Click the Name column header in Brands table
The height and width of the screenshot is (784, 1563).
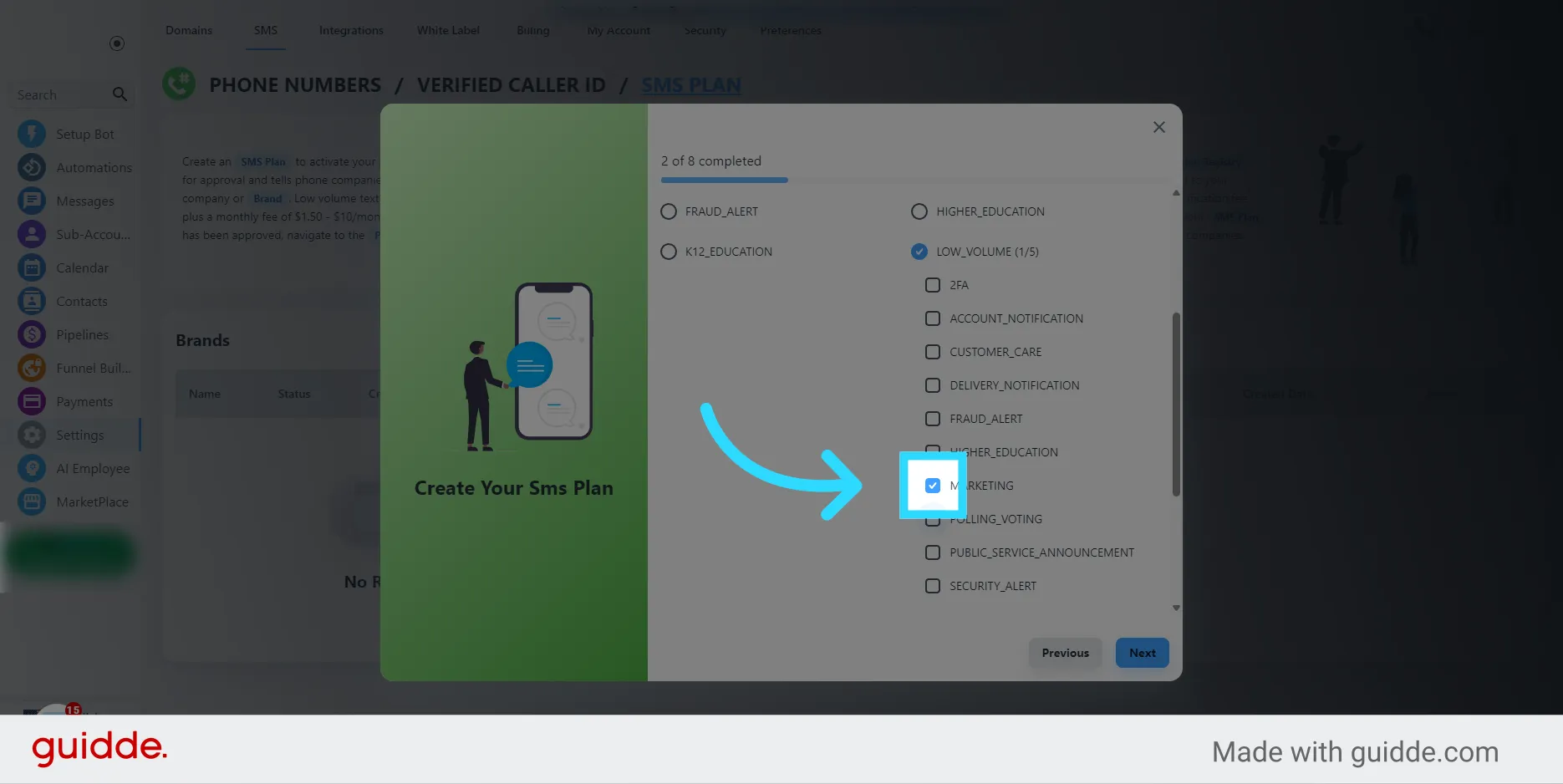[x=205, y=394]
